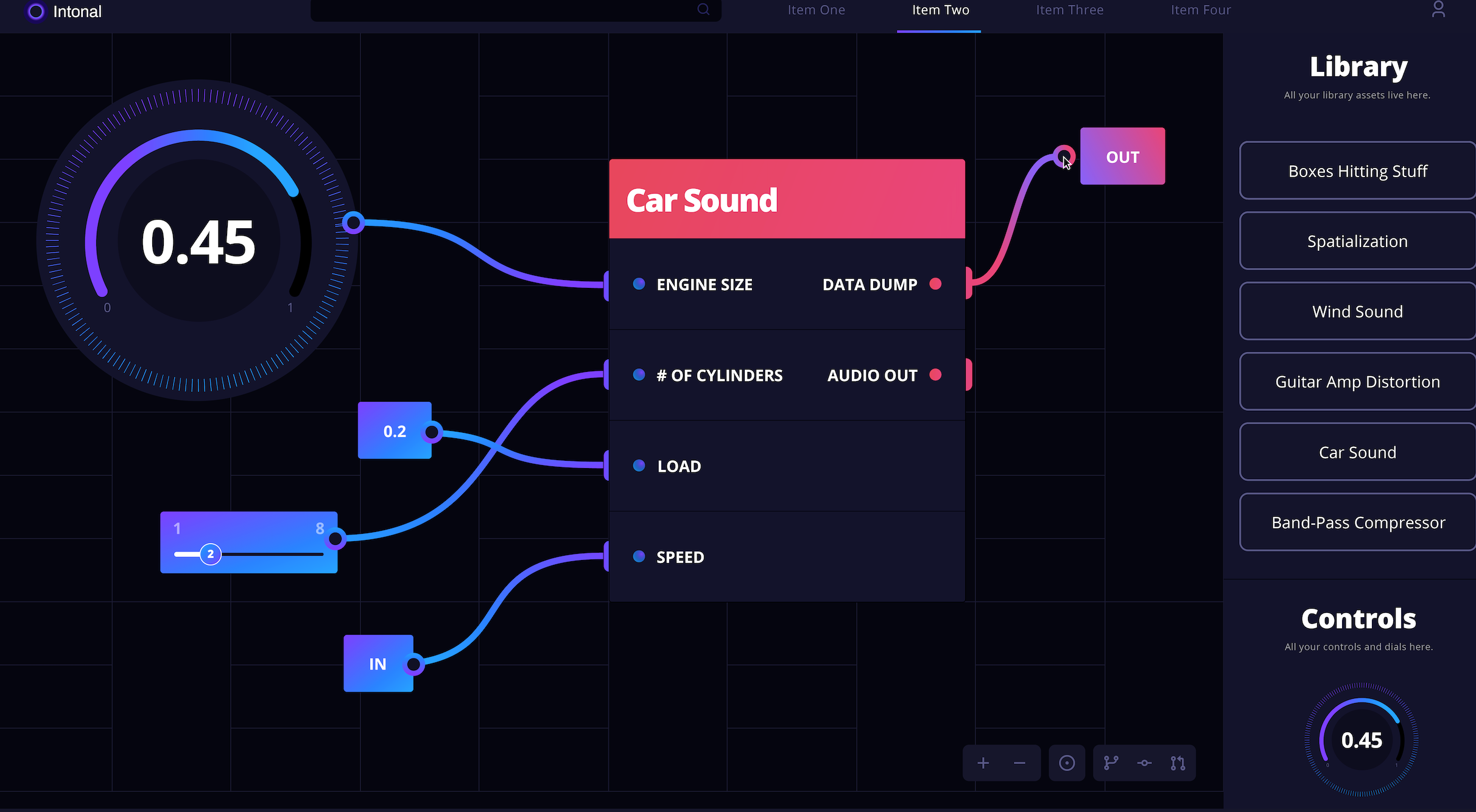Click the center view target icon

click(1067, 763)
